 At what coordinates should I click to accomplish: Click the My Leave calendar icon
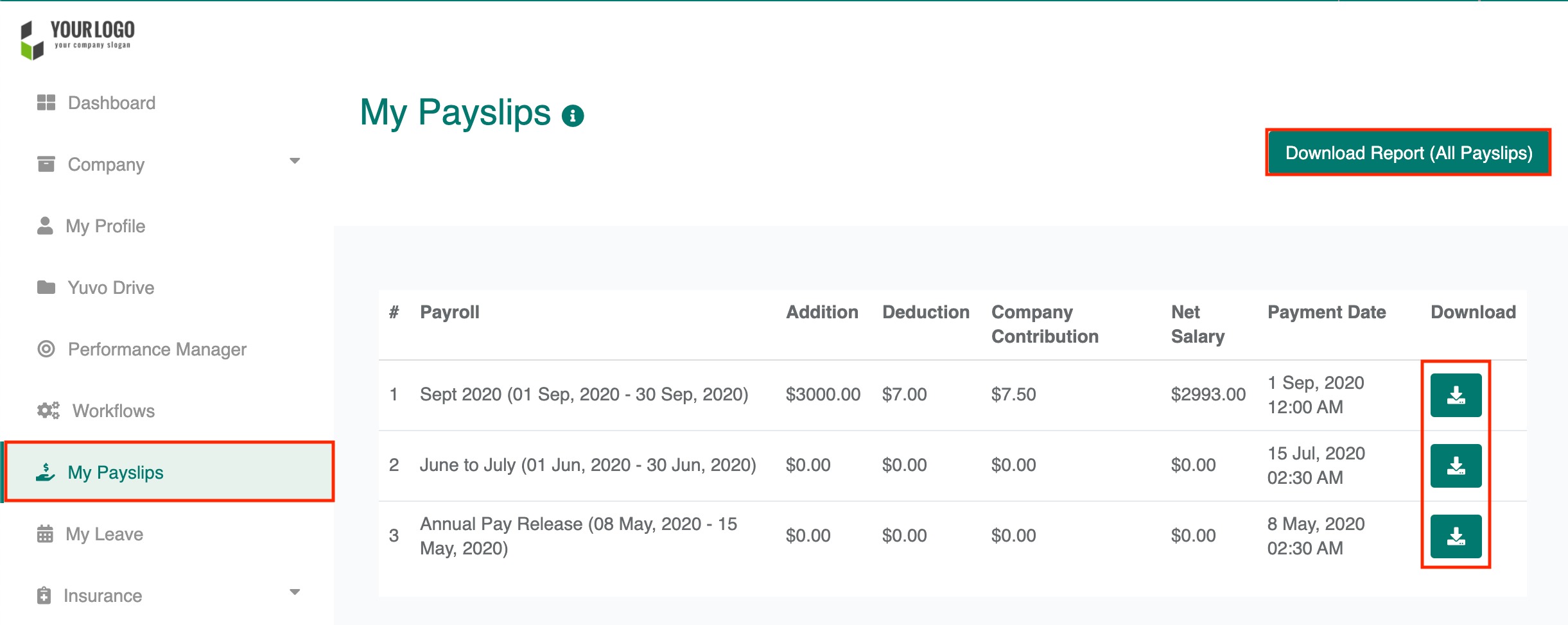tap(45, 534)
